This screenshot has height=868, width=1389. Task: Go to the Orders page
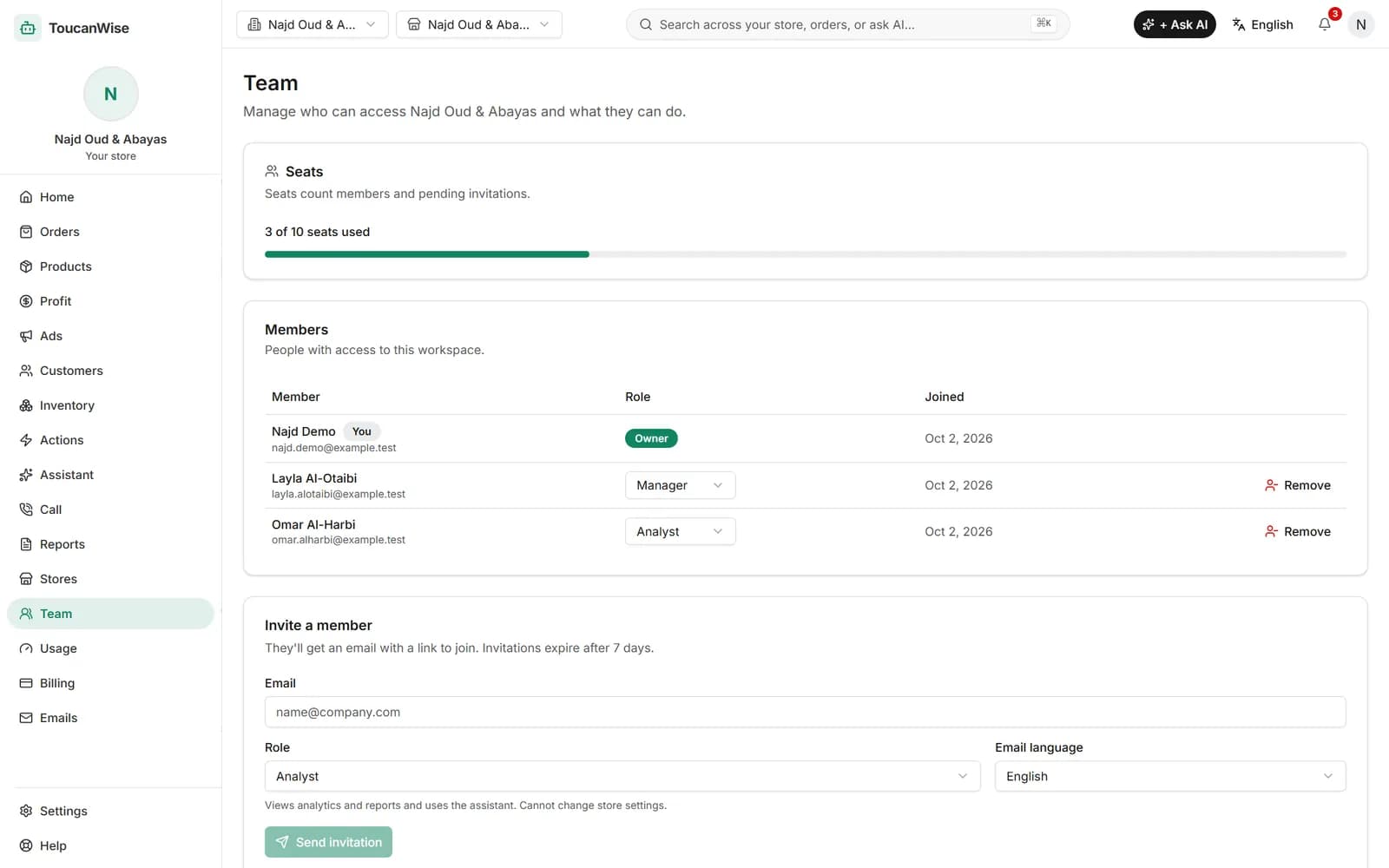tap(110, 232)
